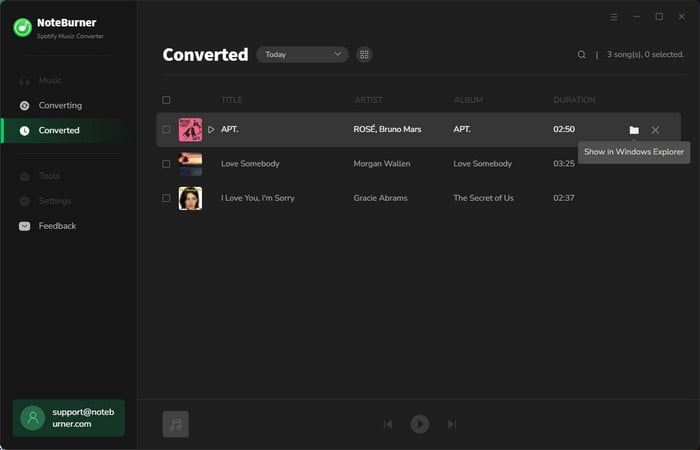Skip to the next track
Image resolution: width=700 pixels, height=450 pixels.
[452, 424]
